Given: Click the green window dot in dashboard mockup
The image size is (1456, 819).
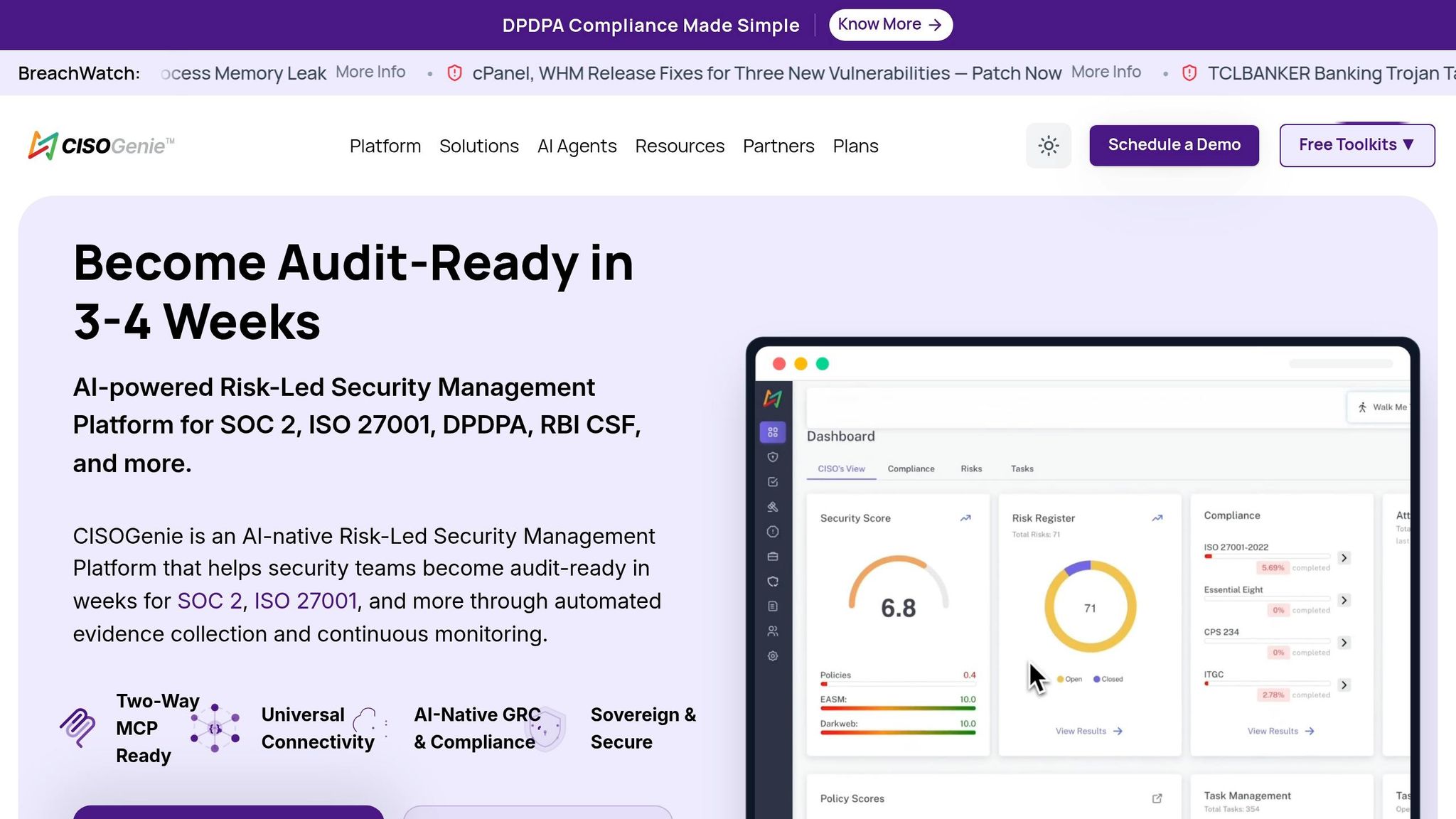Looking at the screenshot, I should [823, 364].
